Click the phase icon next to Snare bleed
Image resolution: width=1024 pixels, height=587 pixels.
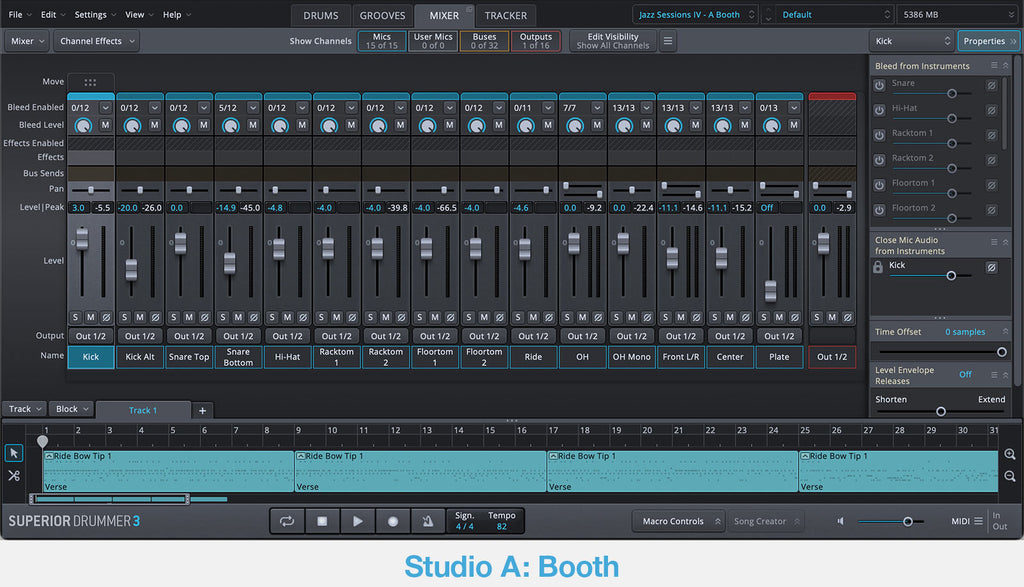(991, 85)
